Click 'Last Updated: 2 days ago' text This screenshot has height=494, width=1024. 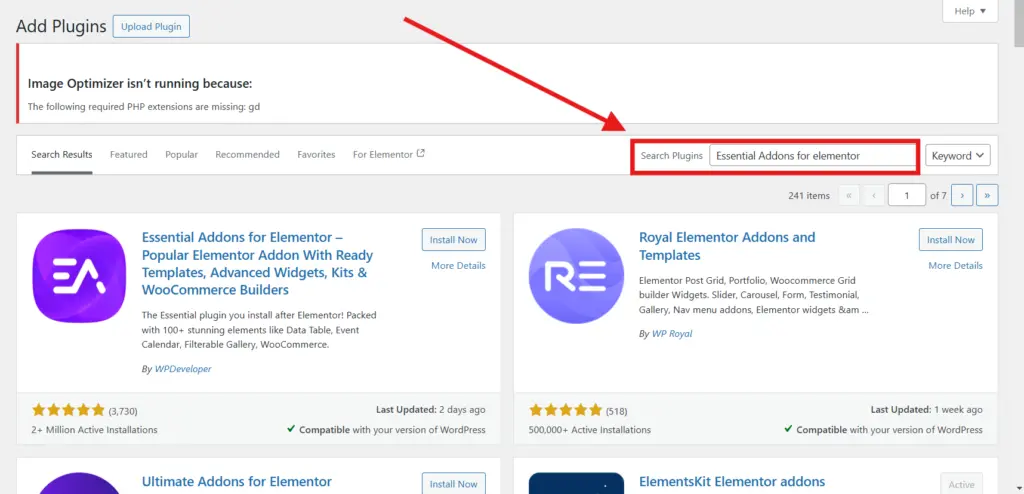point(430,410)
